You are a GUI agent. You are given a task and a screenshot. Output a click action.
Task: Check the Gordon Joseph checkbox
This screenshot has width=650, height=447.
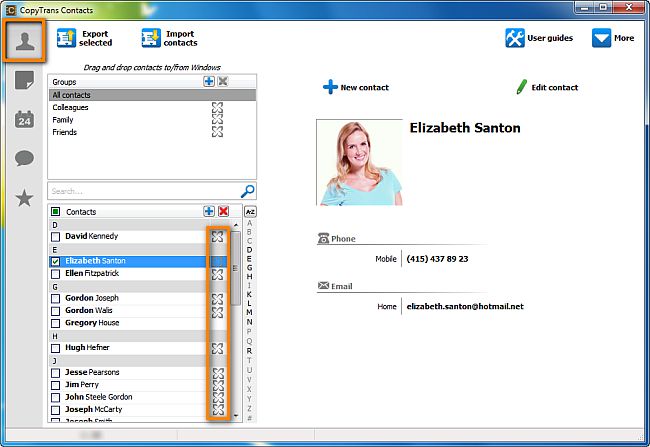(55, 299)
